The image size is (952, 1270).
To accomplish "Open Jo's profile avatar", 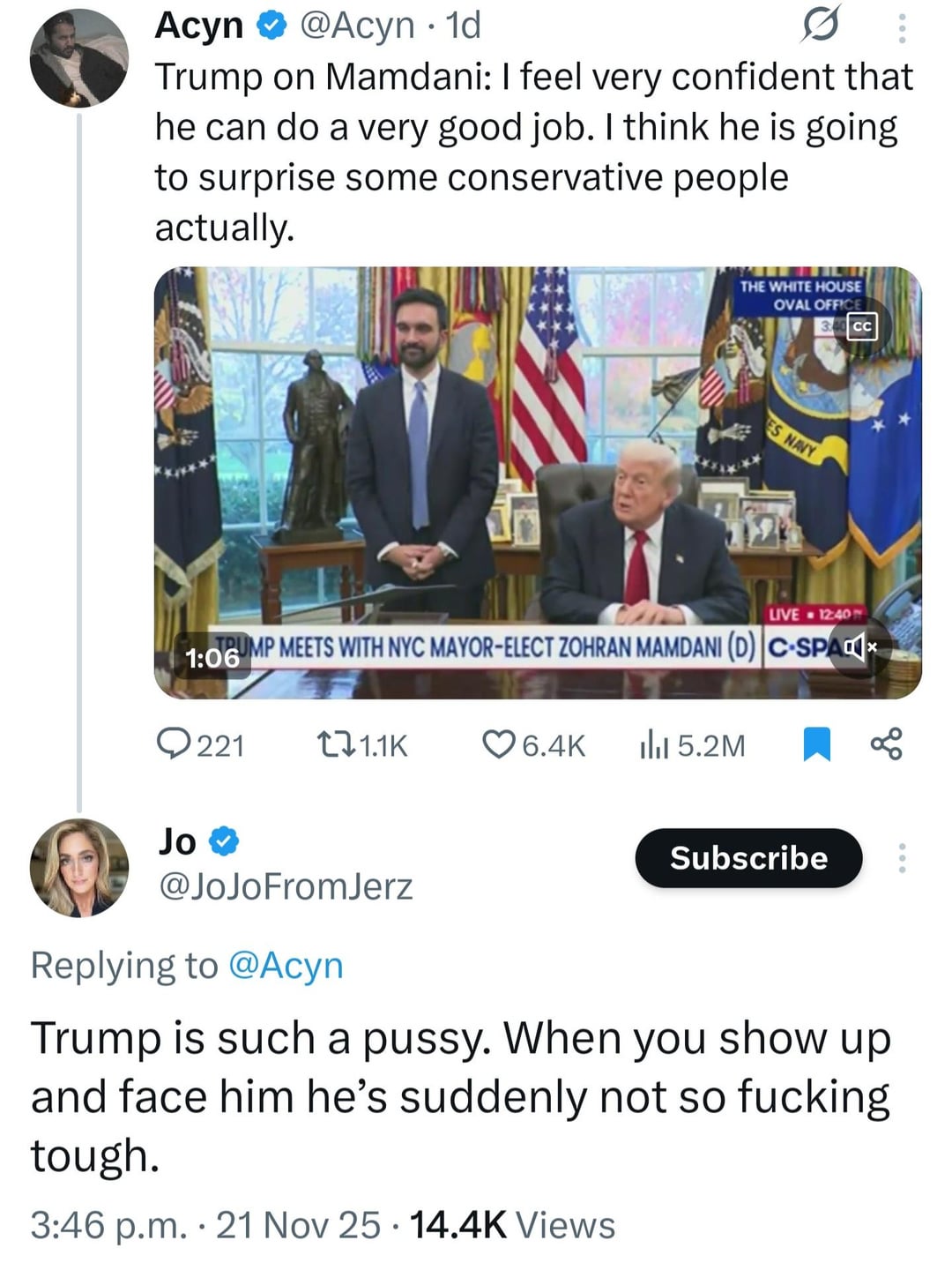I will pyautogui.click(x=79, y=868).
